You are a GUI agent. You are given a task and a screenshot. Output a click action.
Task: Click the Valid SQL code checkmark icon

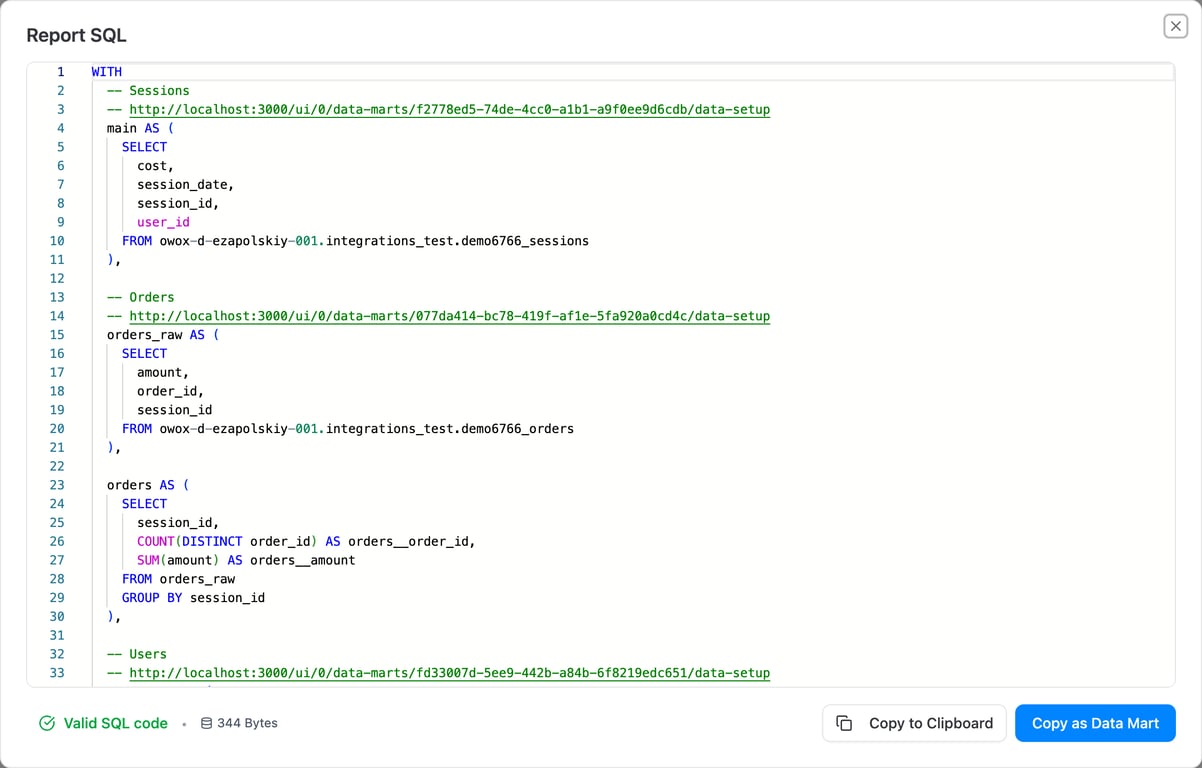(x=47, y=723)
